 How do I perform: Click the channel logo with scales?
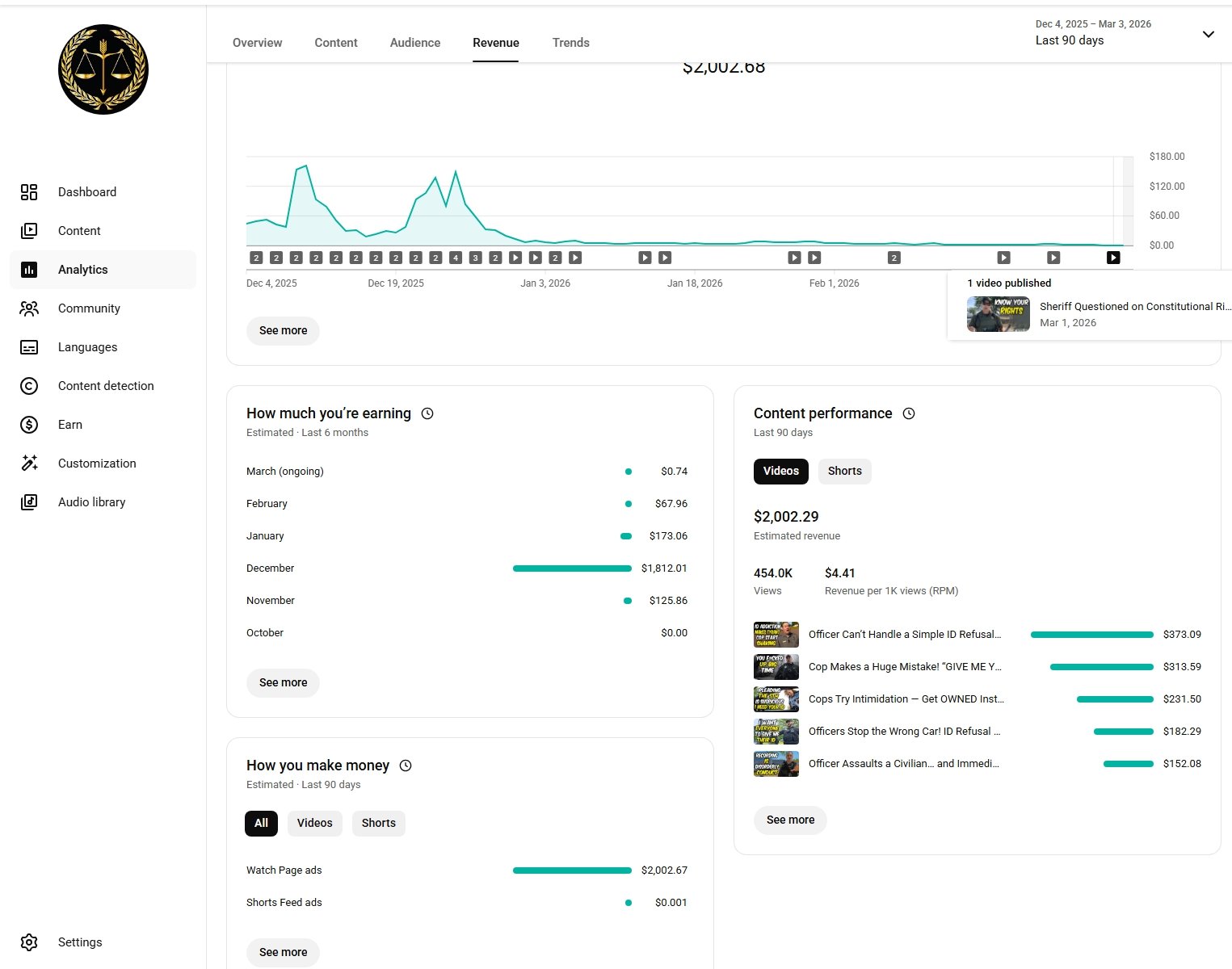103,69
